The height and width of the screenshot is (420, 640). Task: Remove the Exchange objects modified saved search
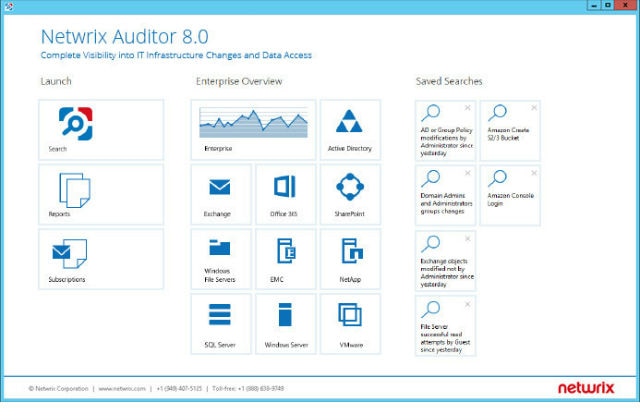point(468,238)
